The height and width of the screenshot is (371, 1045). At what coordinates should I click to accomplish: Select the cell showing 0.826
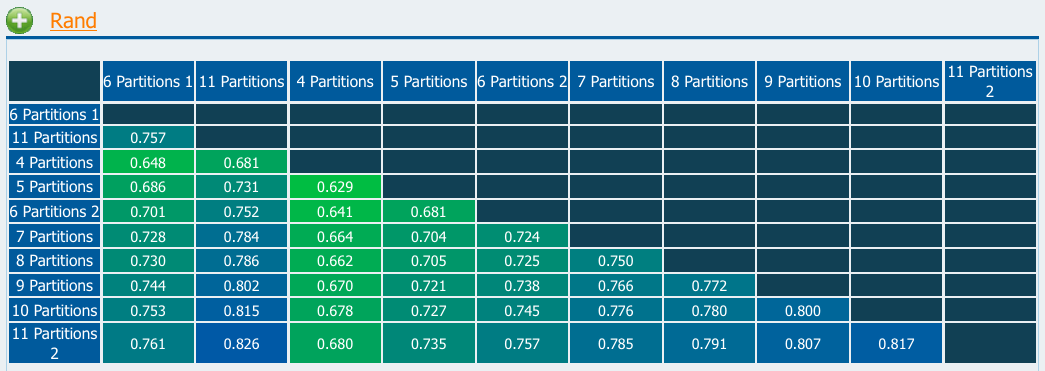pyautogui.click(x=241, y=343)
